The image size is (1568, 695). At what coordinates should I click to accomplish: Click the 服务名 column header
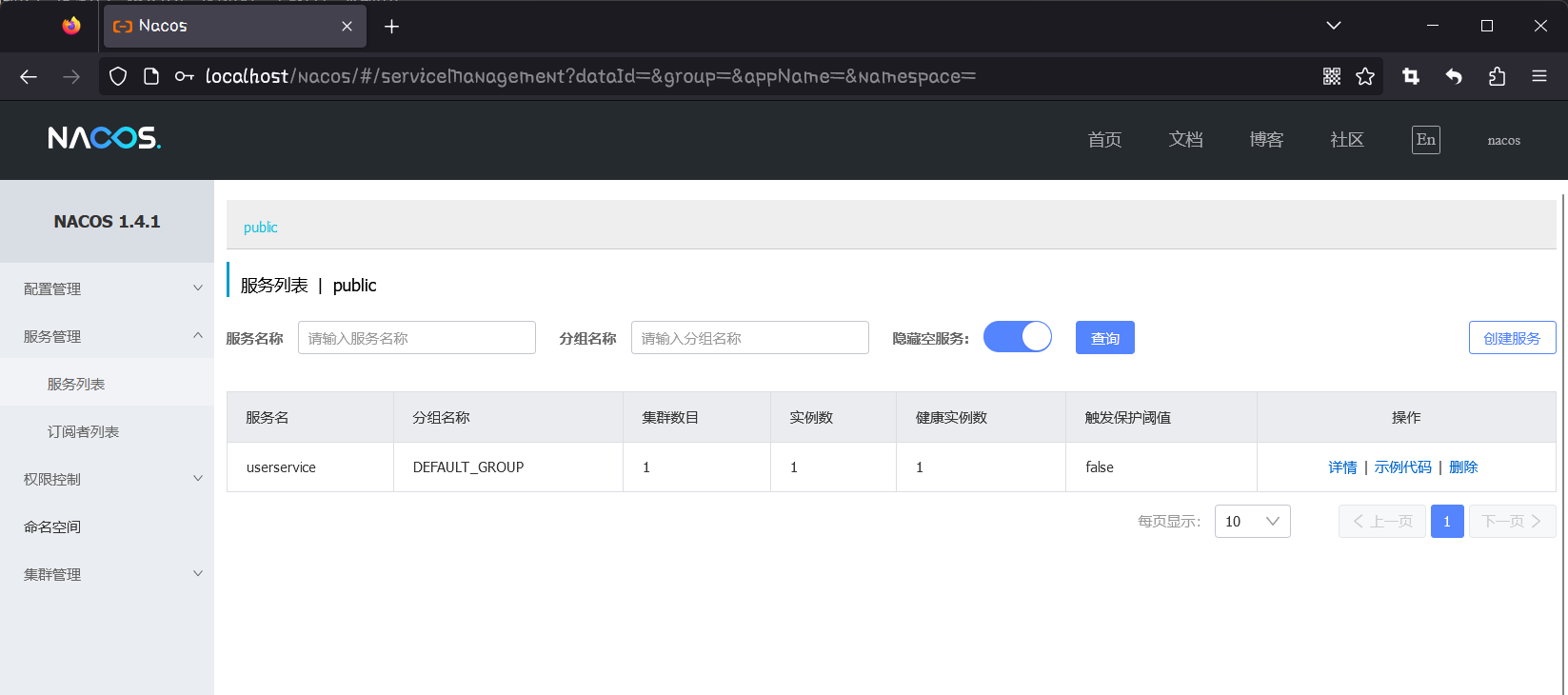coord(310,417)
